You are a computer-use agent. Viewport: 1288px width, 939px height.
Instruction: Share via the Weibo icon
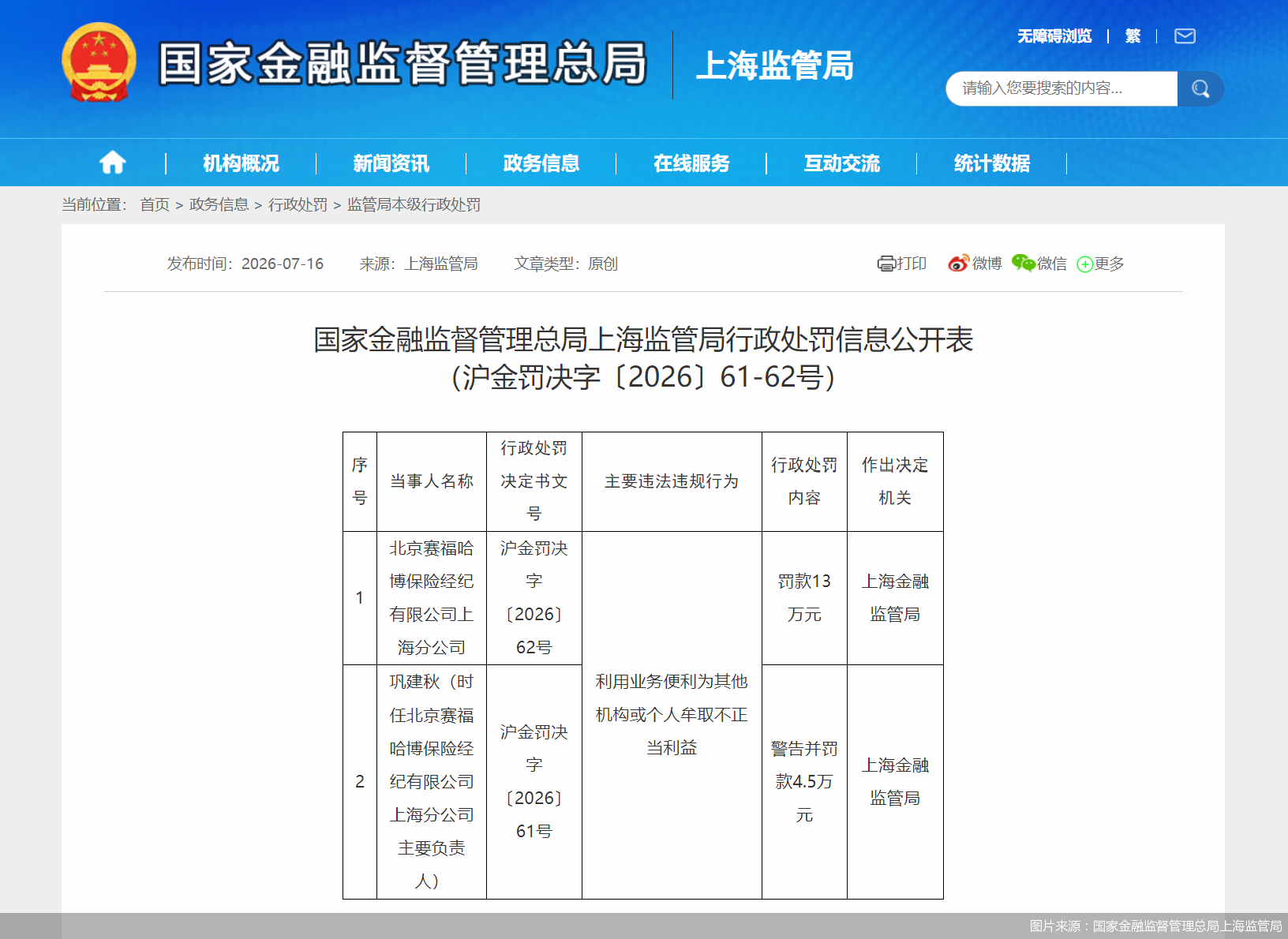tap(958, 264)
